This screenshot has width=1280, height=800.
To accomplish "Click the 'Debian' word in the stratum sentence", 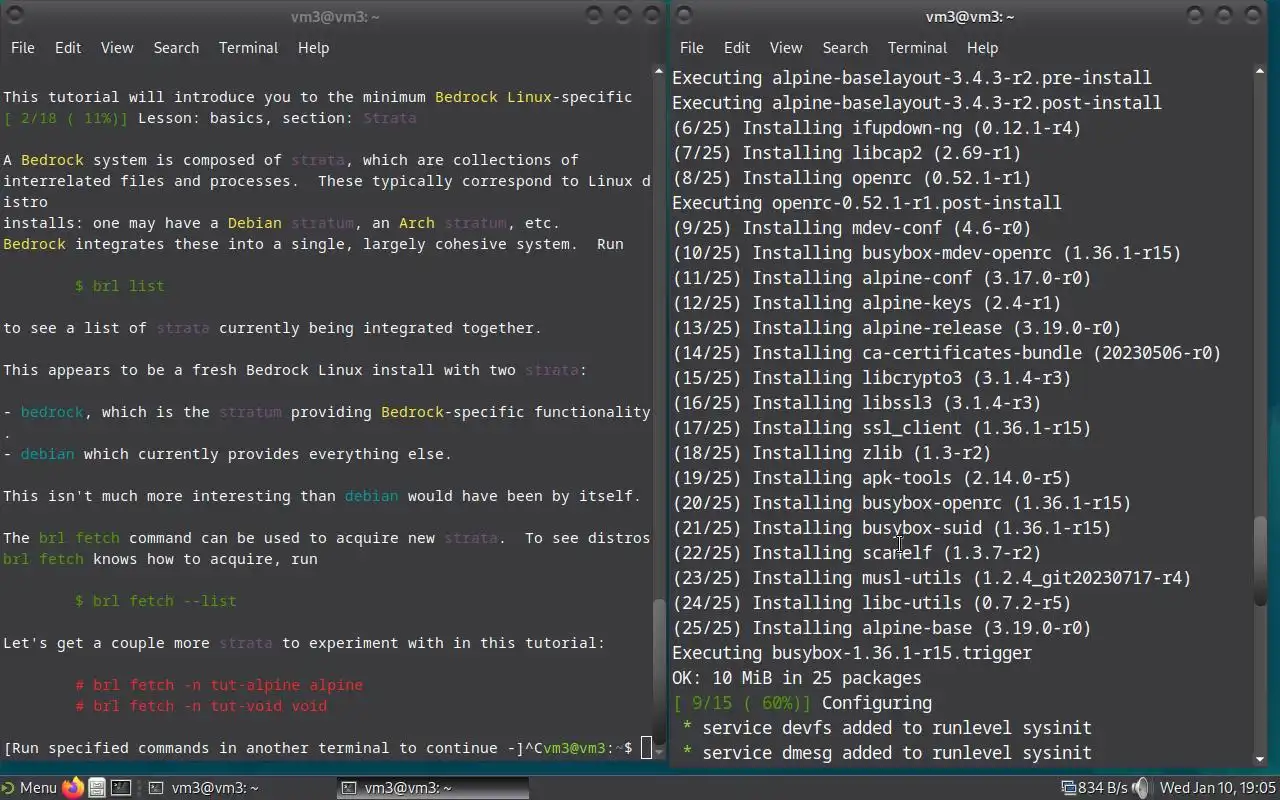I will (x=255, y=223).
